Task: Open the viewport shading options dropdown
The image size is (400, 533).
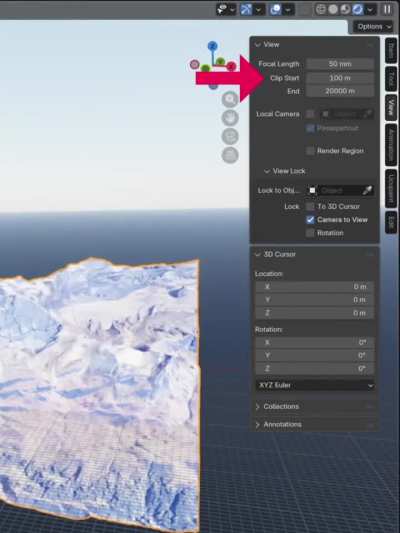Action: coord(370,10)
